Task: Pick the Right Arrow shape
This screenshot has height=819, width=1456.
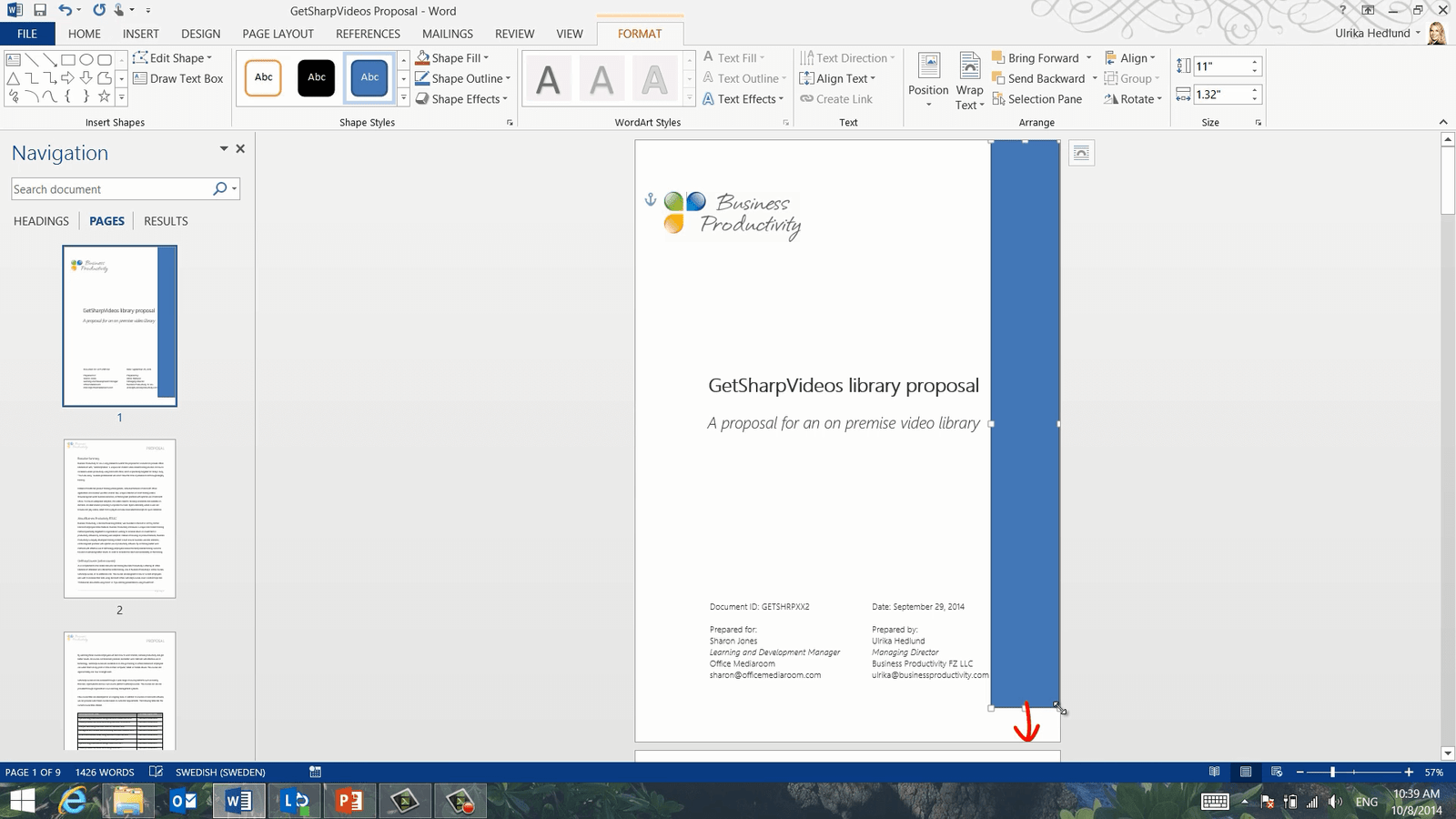Action: click(x=68, y=78)
